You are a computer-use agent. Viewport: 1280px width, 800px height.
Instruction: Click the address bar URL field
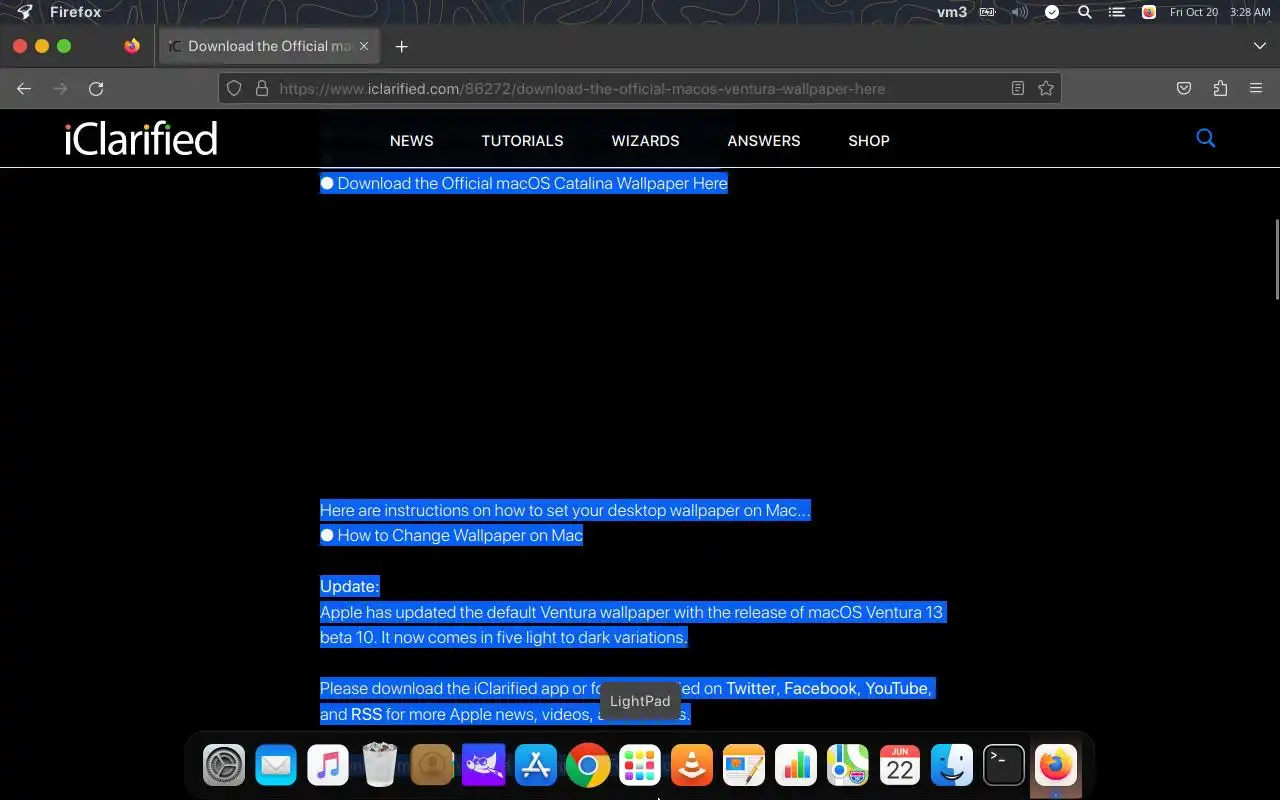coord(640,89)
